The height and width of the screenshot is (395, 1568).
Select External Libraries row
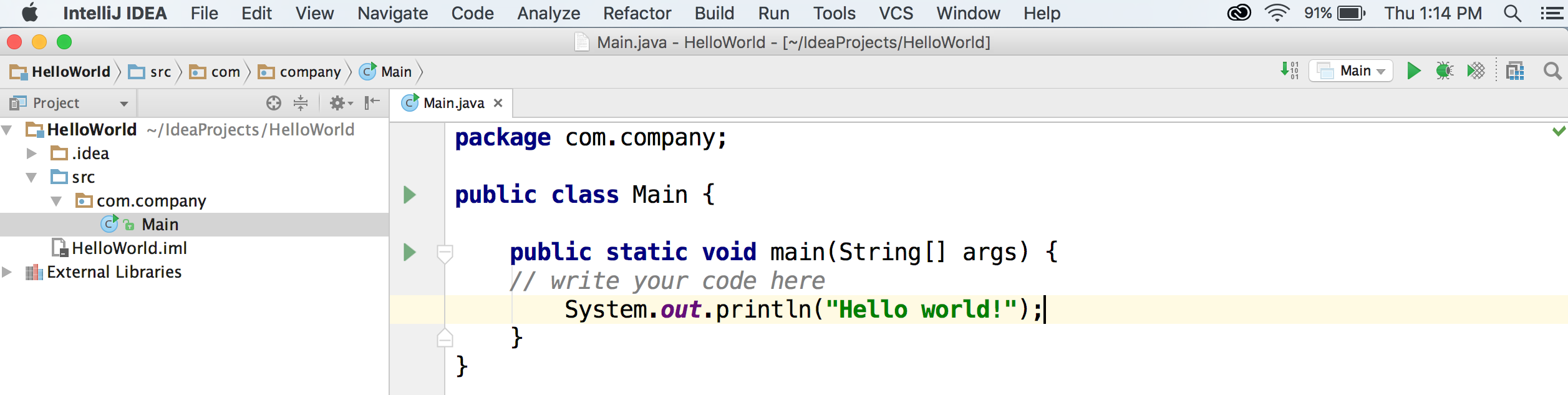(194, 272)
